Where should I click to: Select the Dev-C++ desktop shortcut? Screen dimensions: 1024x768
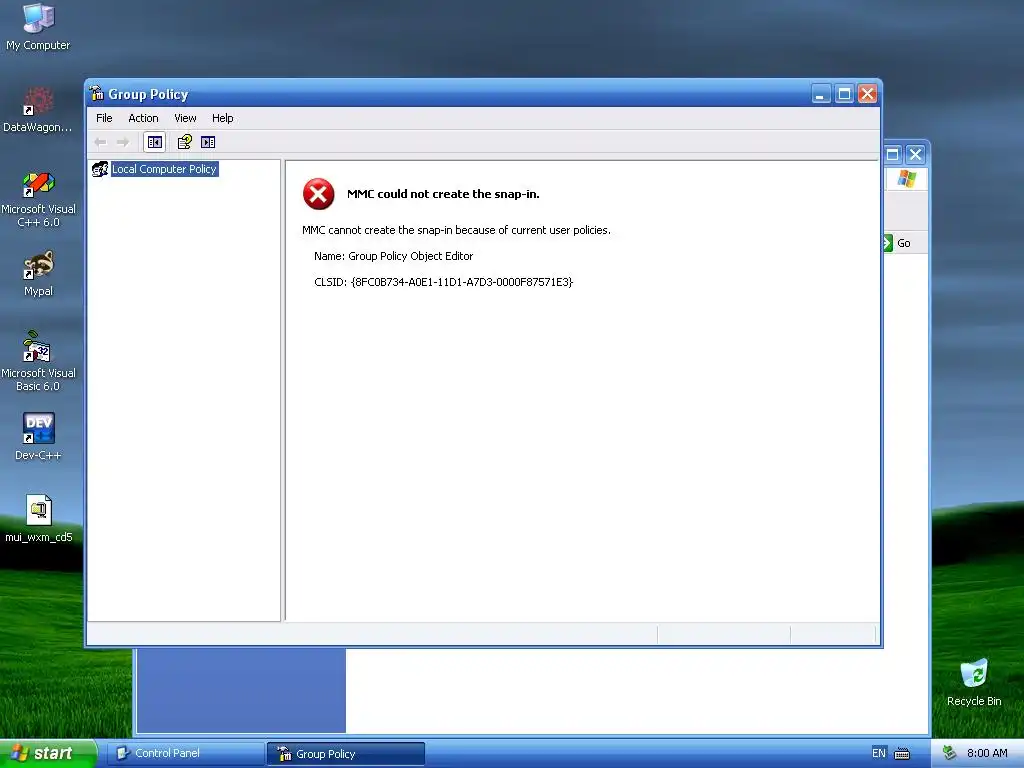point(38,437)
